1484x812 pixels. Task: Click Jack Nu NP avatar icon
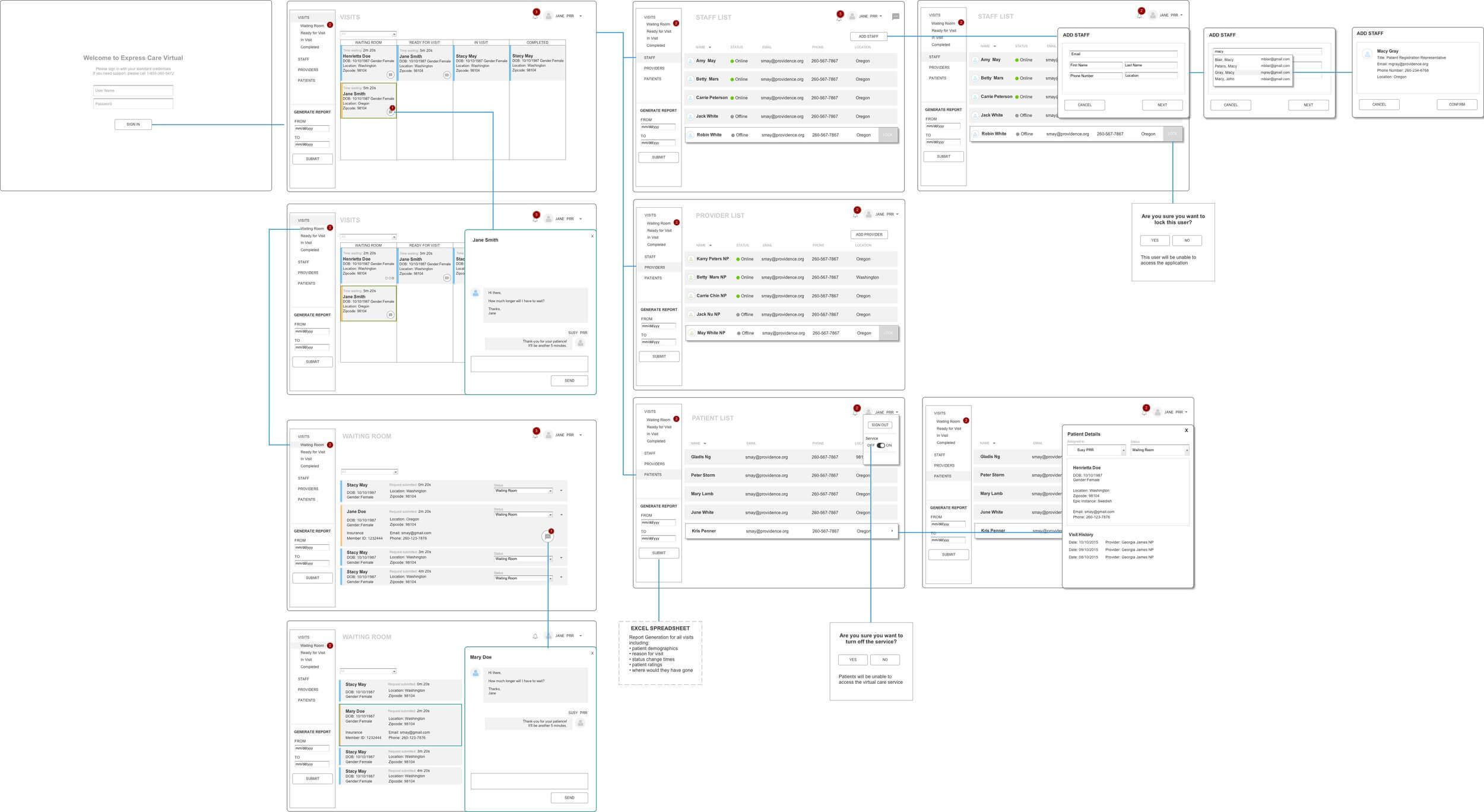(x=690, y=315)
